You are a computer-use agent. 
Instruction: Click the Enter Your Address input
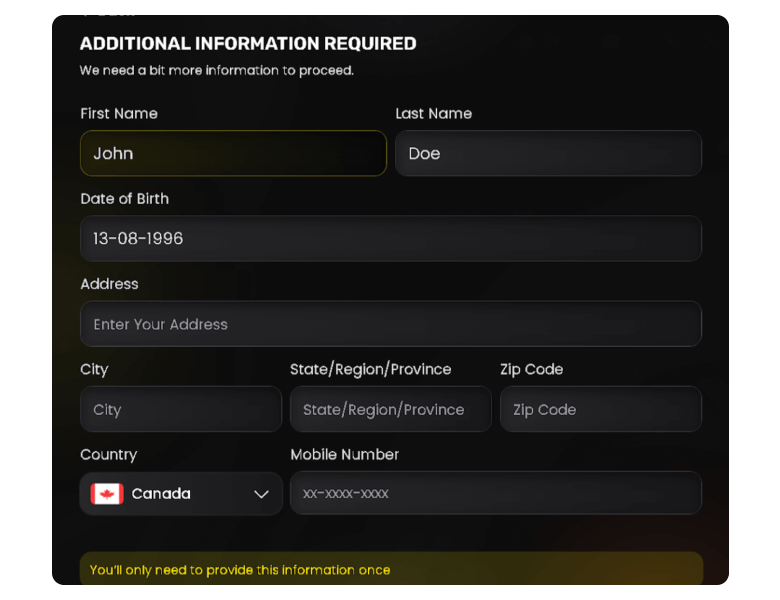coord(390,324)
